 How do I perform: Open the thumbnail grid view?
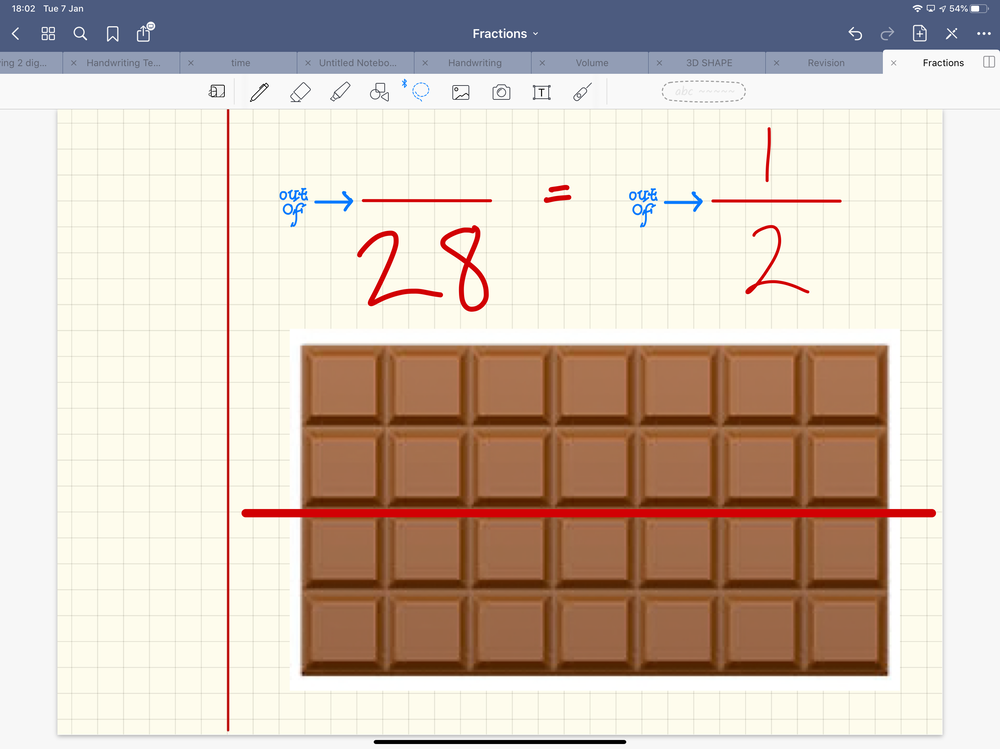tap(48, 34)
